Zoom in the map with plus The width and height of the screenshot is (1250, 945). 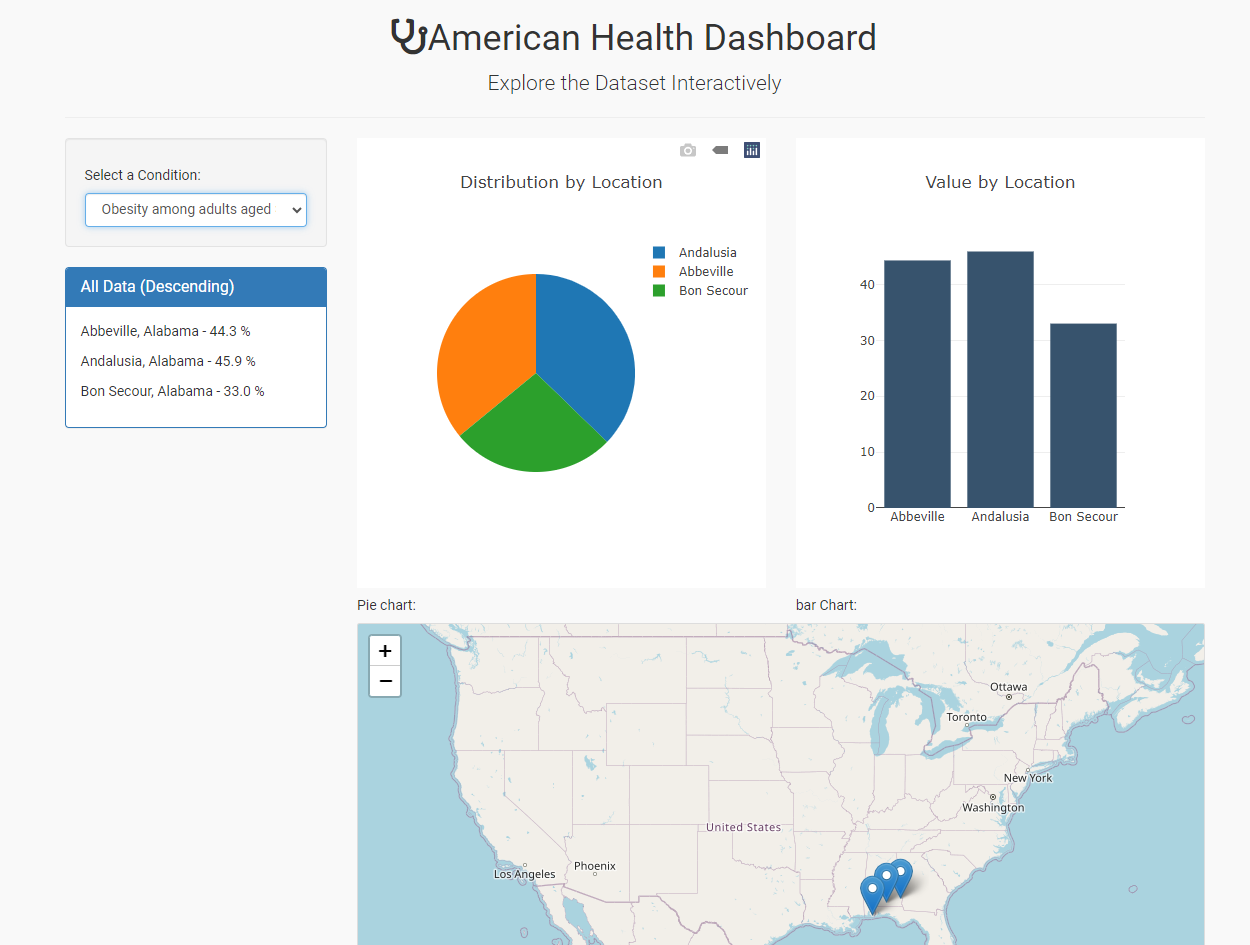[385, 650]
